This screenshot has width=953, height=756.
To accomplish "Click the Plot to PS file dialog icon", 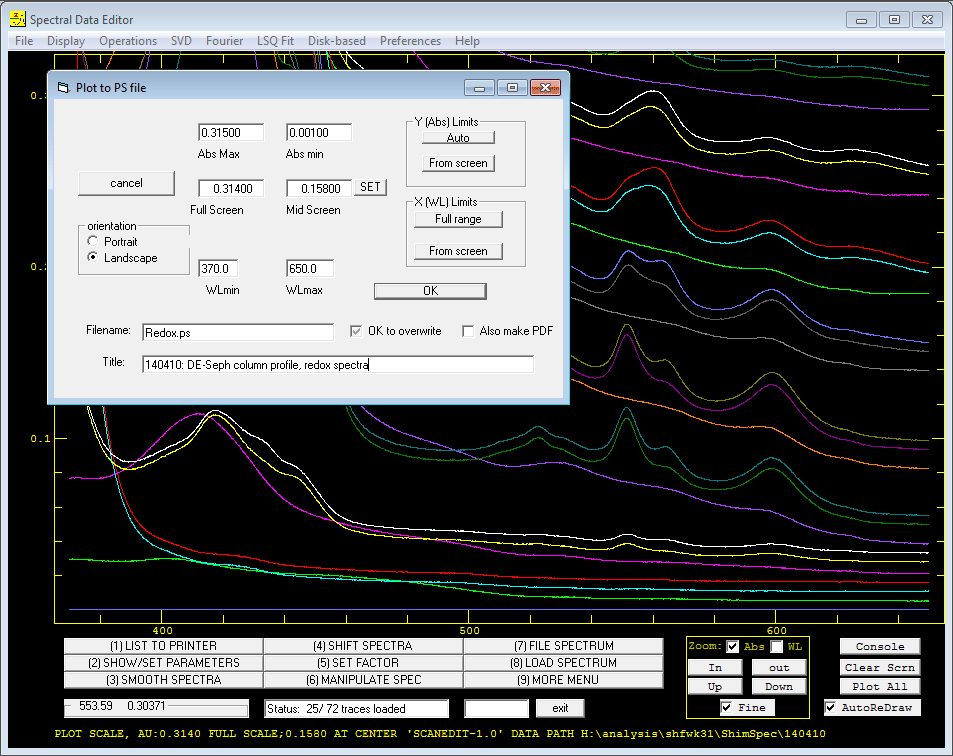I will tap(63, 88).
